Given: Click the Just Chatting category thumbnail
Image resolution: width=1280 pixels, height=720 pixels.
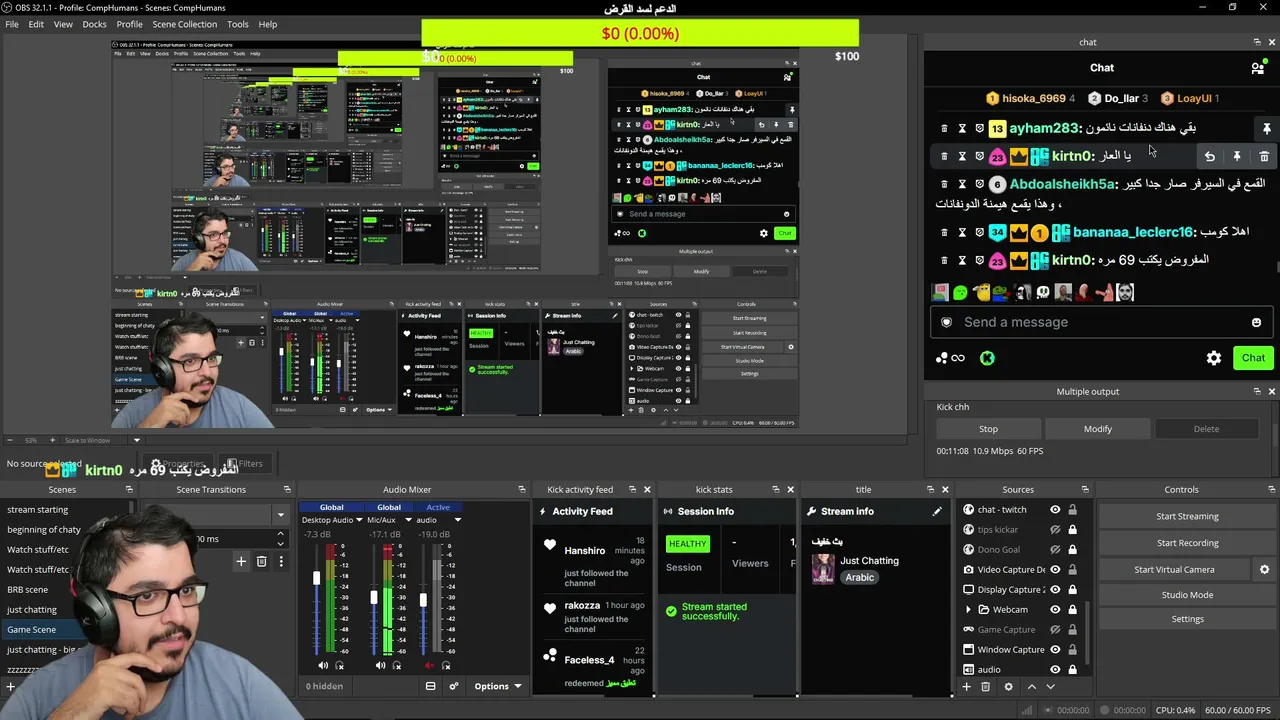Looking at the screenshot, I should click(x=823, y=569).
